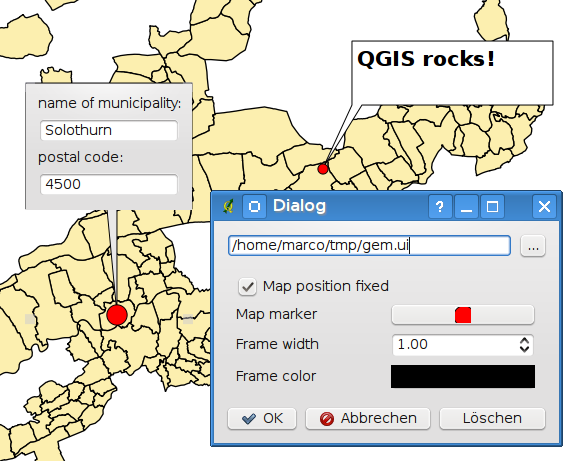The image size is (571, 470).
Task: Click the large red marker on Solothurn
Action: tap(117, 315)
